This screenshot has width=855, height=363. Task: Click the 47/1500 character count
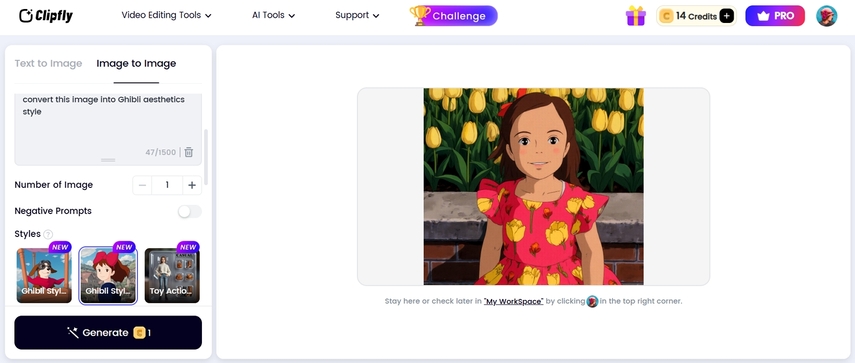click(160, 152)
